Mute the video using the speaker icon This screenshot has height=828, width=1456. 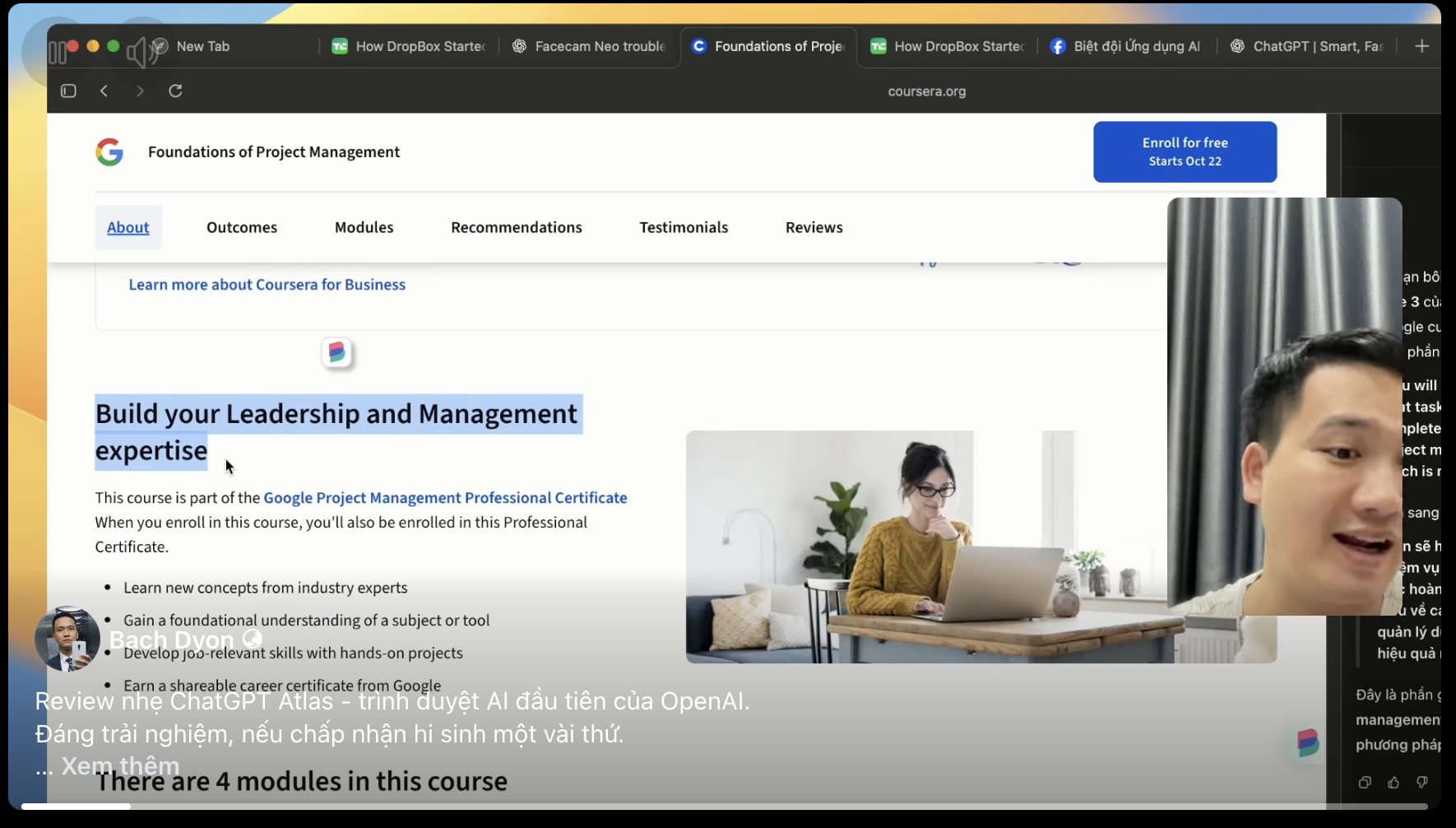pyautogui.click(x=140, y=52)
